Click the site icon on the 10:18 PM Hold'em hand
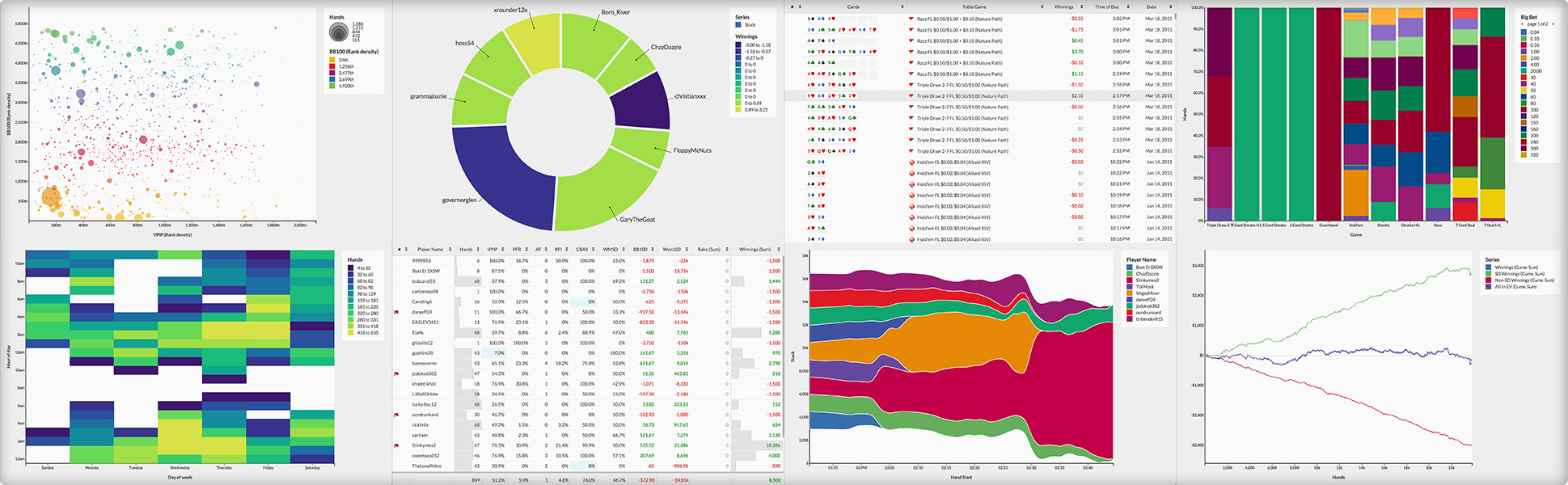This screenshot has width=1568, height=485. pyautogui.click(x=912, y=206)
